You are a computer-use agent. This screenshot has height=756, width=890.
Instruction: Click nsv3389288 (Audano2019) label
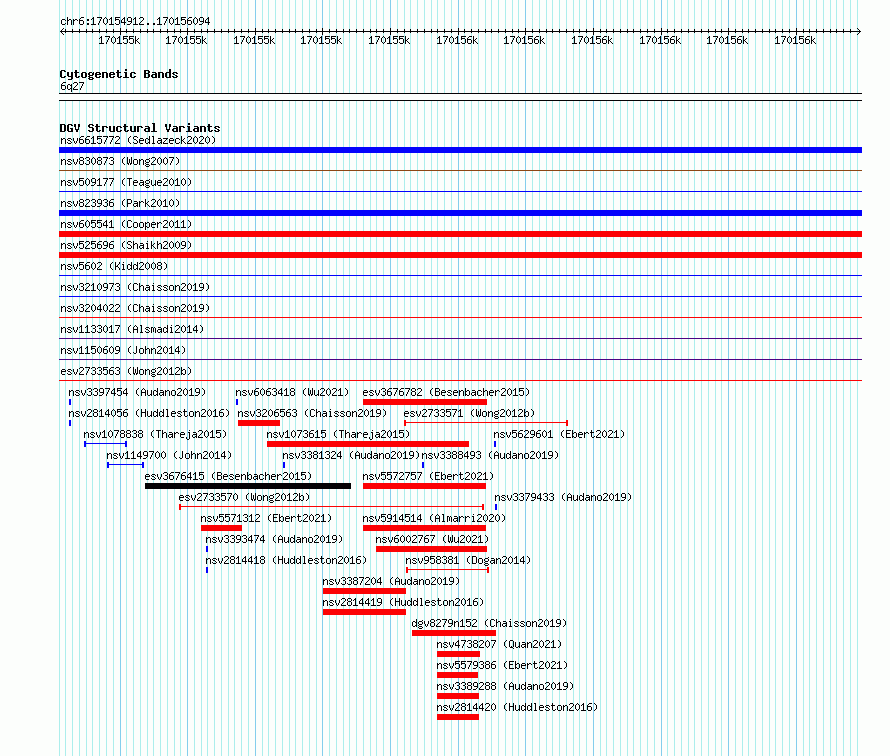point(505,686)
